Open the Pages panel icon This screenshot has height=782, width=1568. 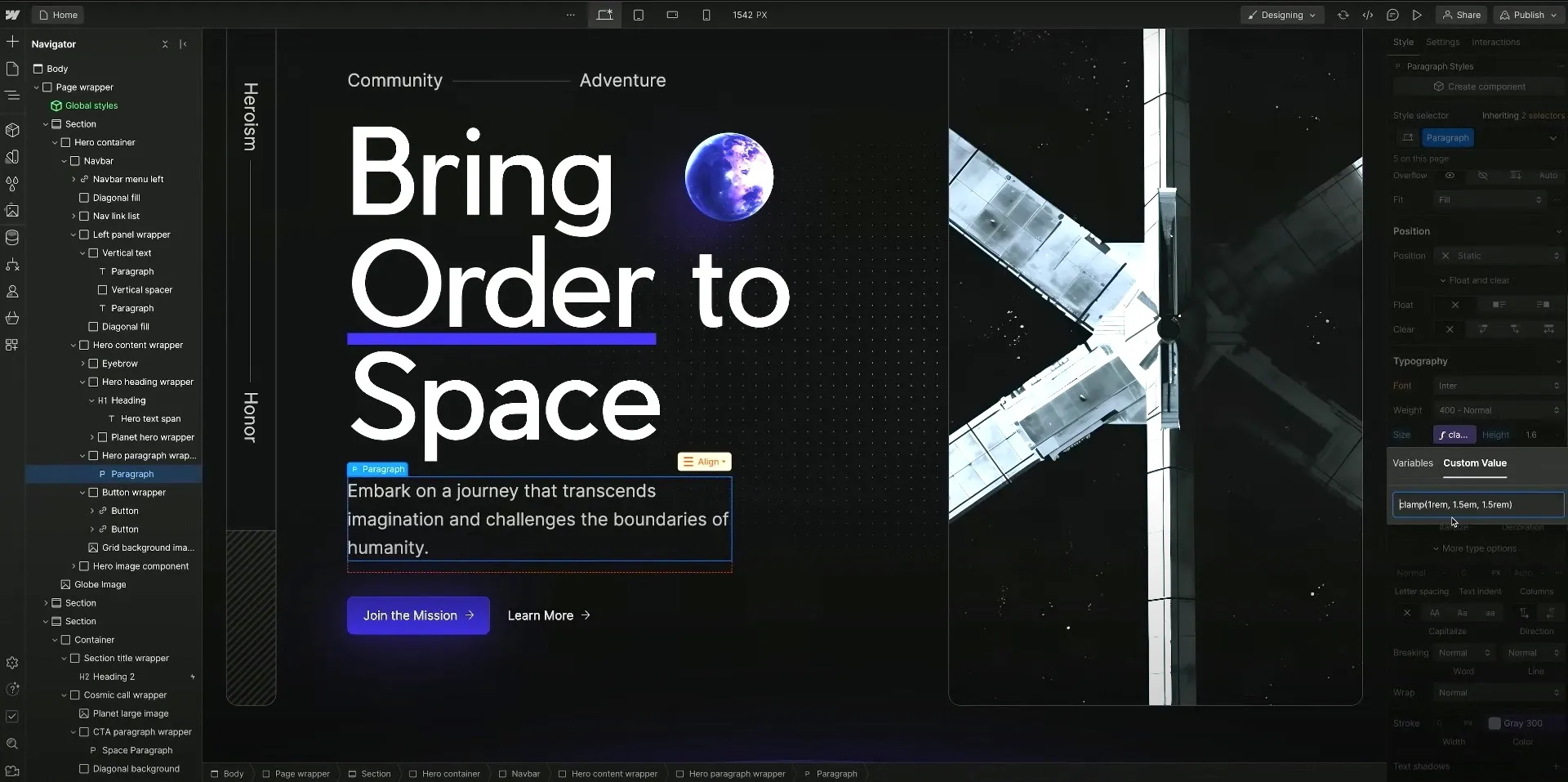(12, 69)
